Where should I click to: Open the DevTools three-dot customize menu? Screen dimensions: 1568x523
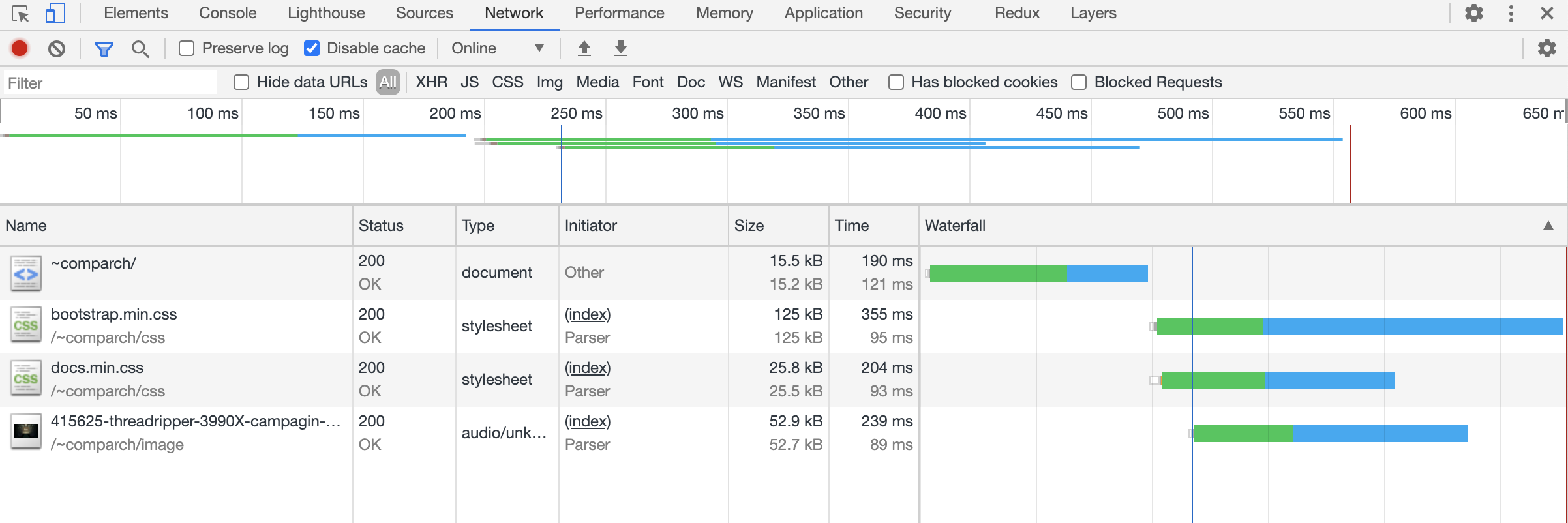[x=1511, y=13]
